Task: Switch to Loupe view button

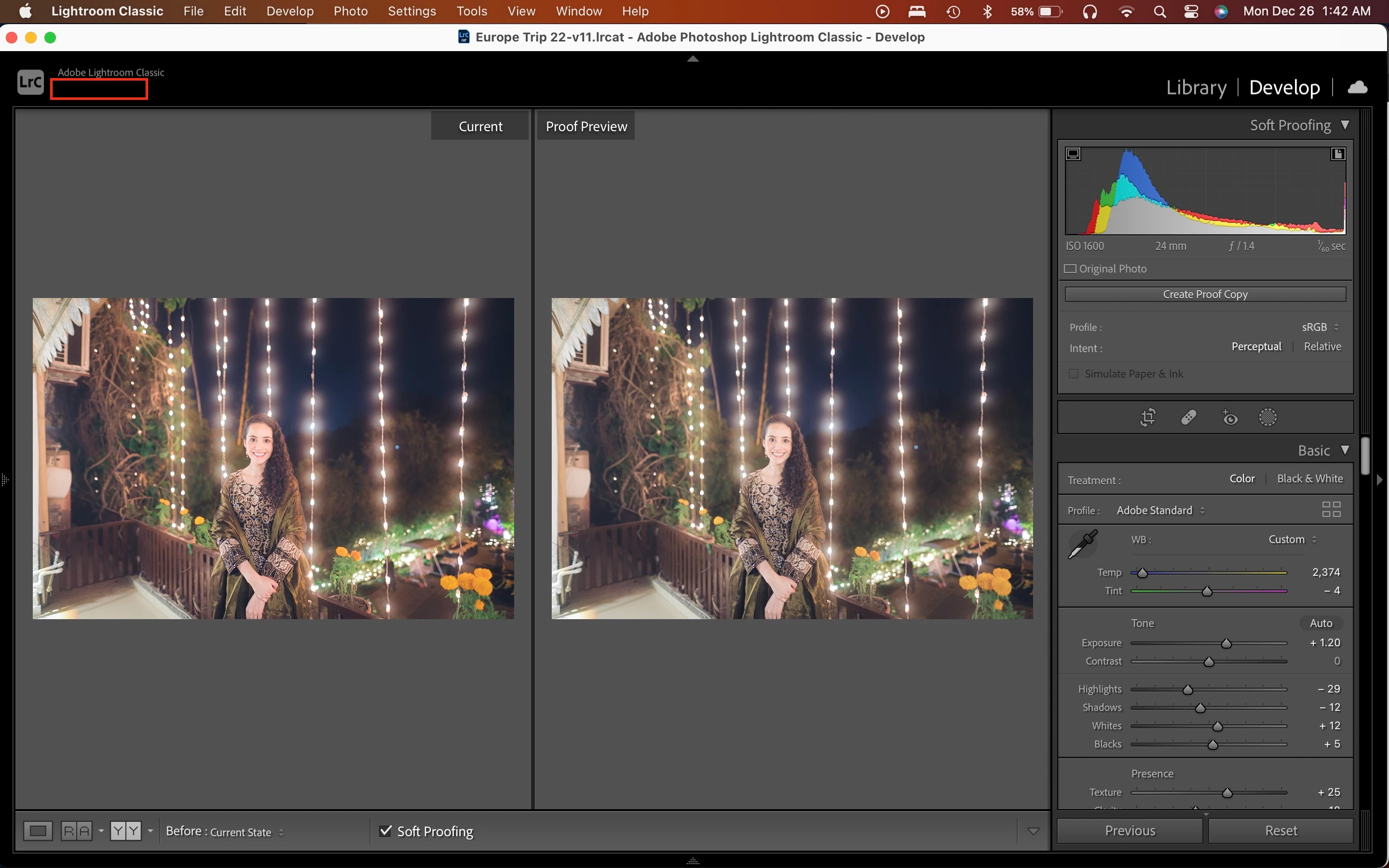Action: [x=38, y=831]
